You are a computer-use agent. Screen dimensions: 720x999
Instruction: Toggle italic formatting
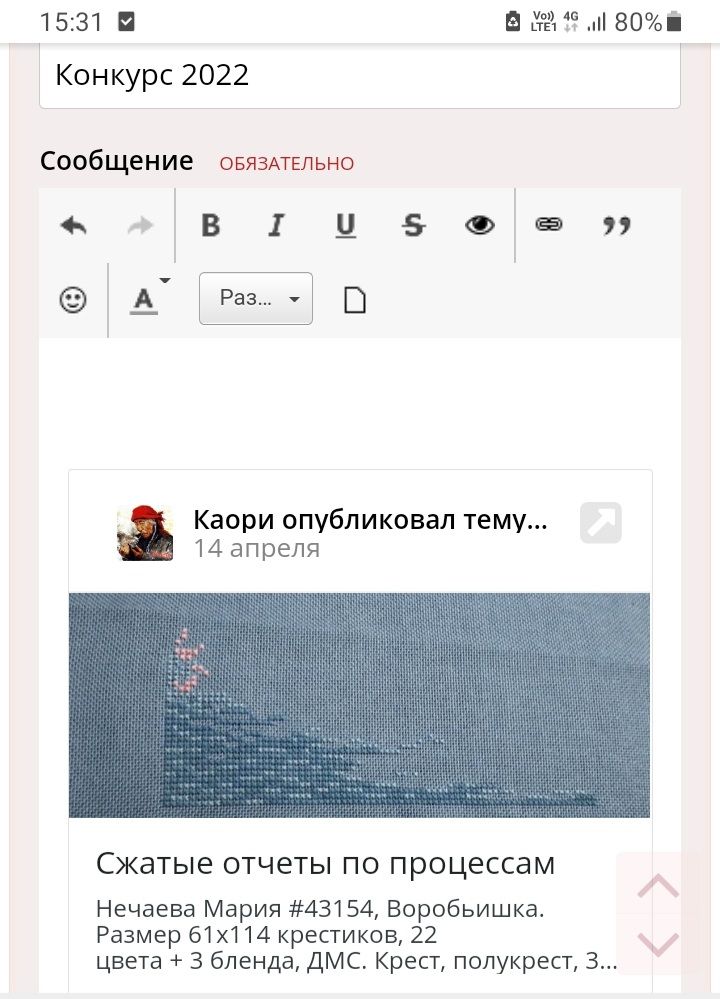tap(276, 226)
